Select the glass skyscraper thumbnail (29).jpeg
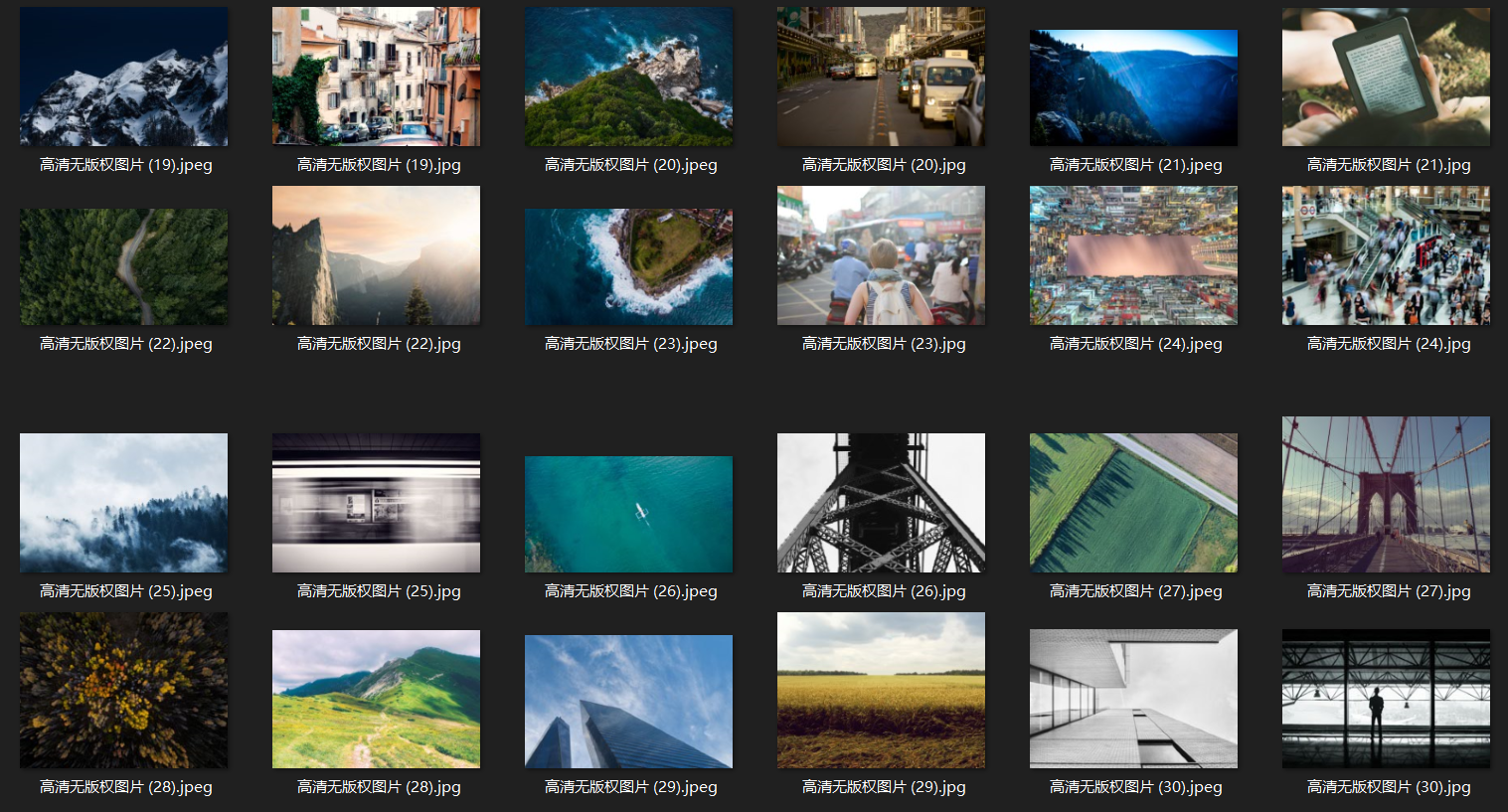Viewport: 1508px width, 812px height. (x=628, y=702)
